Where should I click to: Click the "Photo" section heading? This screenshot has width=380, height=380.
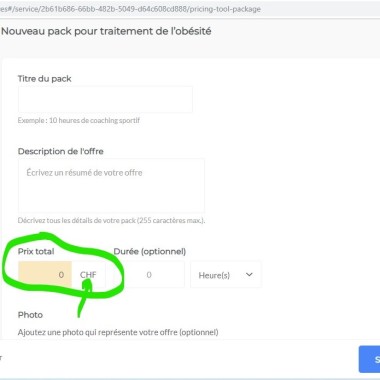click(30, 315)
